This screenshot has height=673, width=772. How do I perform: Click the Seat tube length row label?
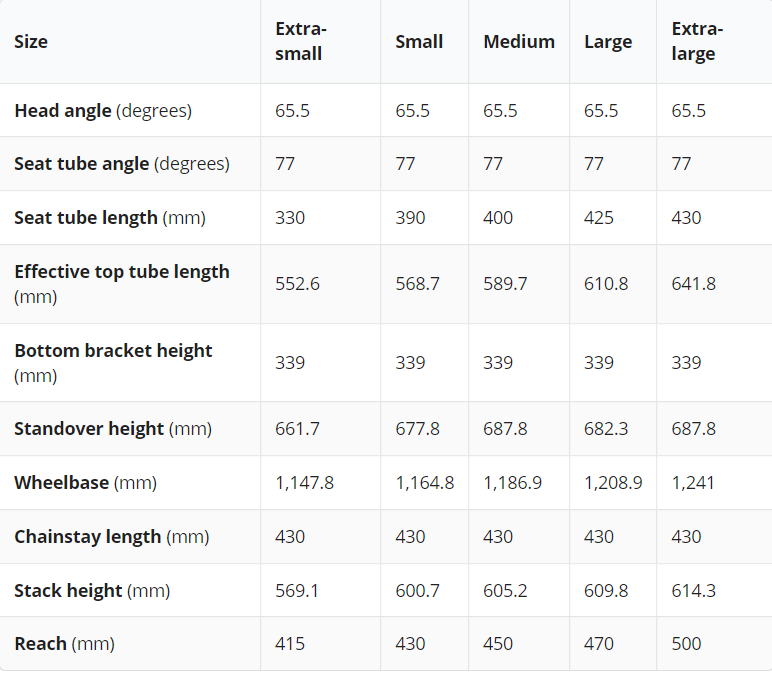tap(110, 218)
